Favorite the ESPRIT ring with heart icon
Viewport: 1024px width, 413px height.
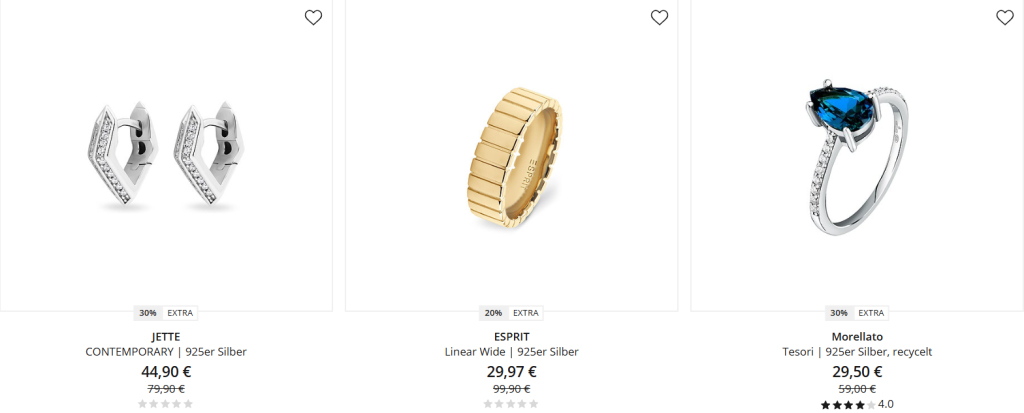point(660,18)
